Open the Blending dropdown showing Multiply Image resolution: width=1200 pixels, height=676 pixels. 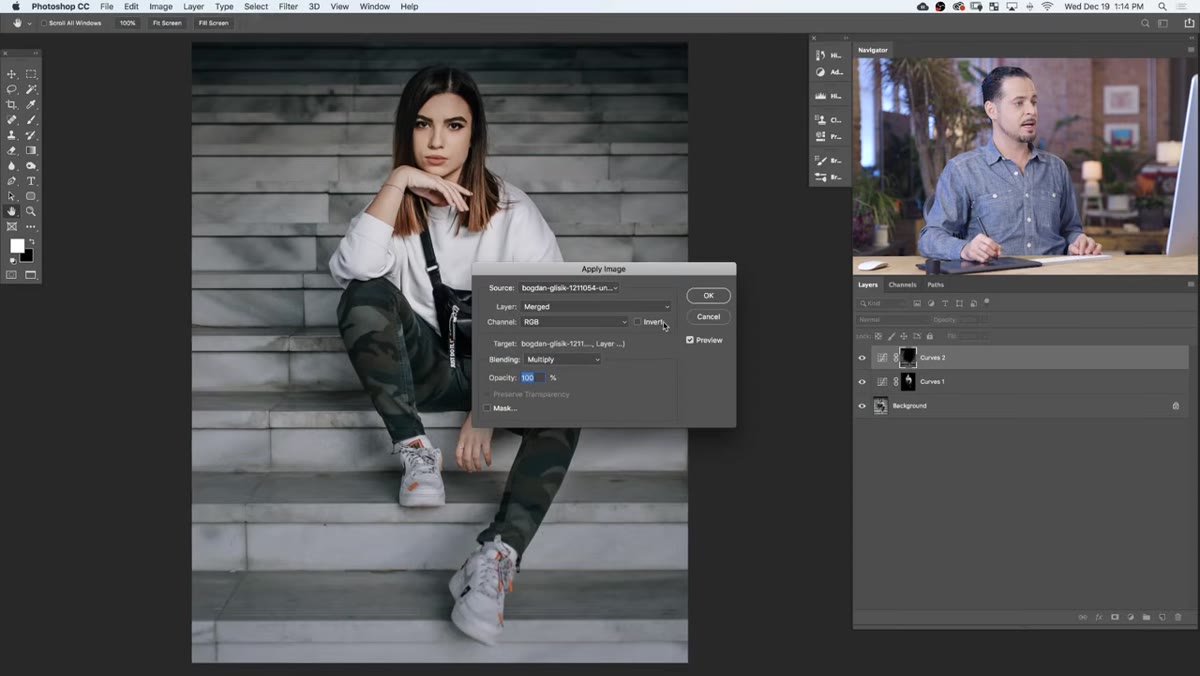(x=563, y=359)
